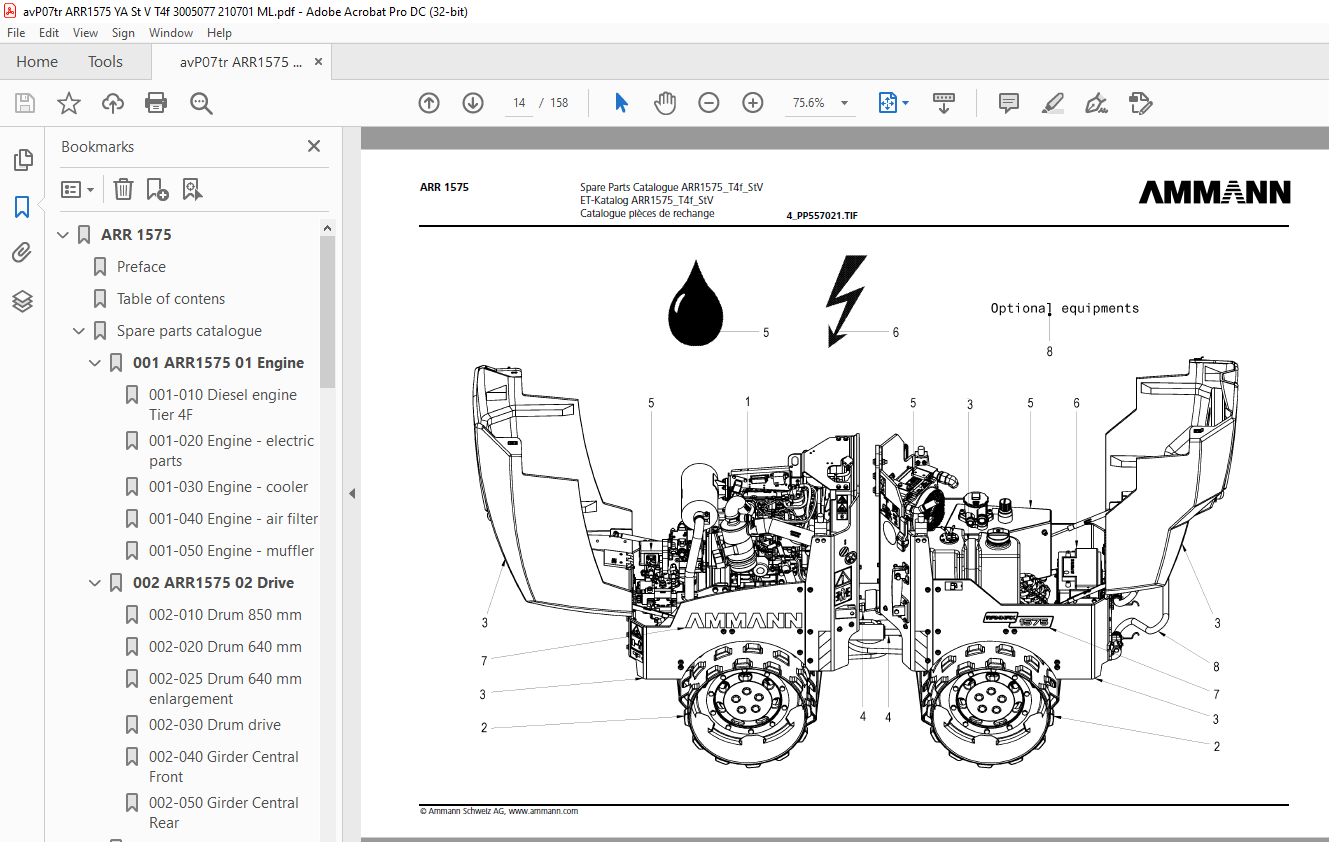
Task: Open attachments paperclip panel
Action: (x=22, y=253)
